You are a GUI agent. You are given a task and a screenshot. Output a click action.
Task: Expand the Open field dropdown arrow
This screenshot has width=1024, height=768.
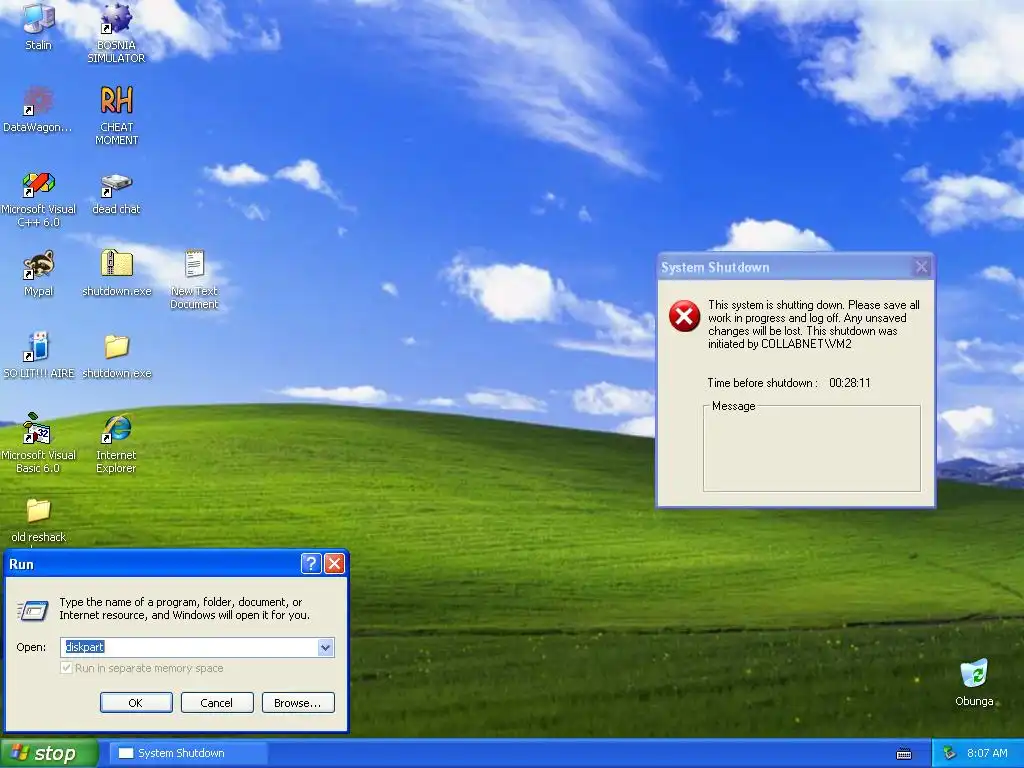(x=325, y=647)
